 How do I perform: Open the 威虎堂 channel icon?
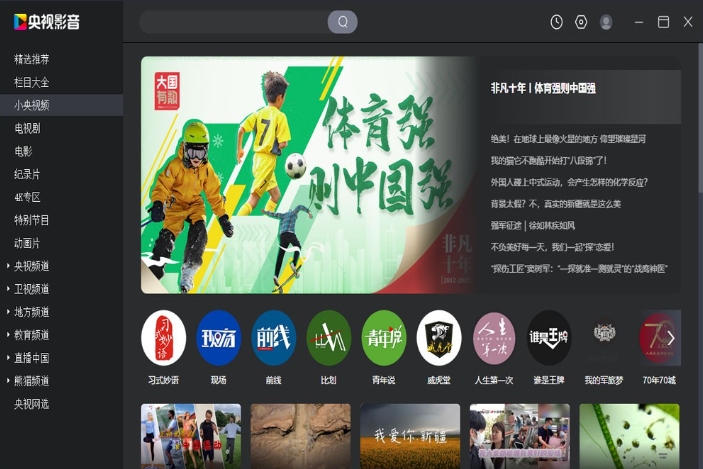[439, 338]
